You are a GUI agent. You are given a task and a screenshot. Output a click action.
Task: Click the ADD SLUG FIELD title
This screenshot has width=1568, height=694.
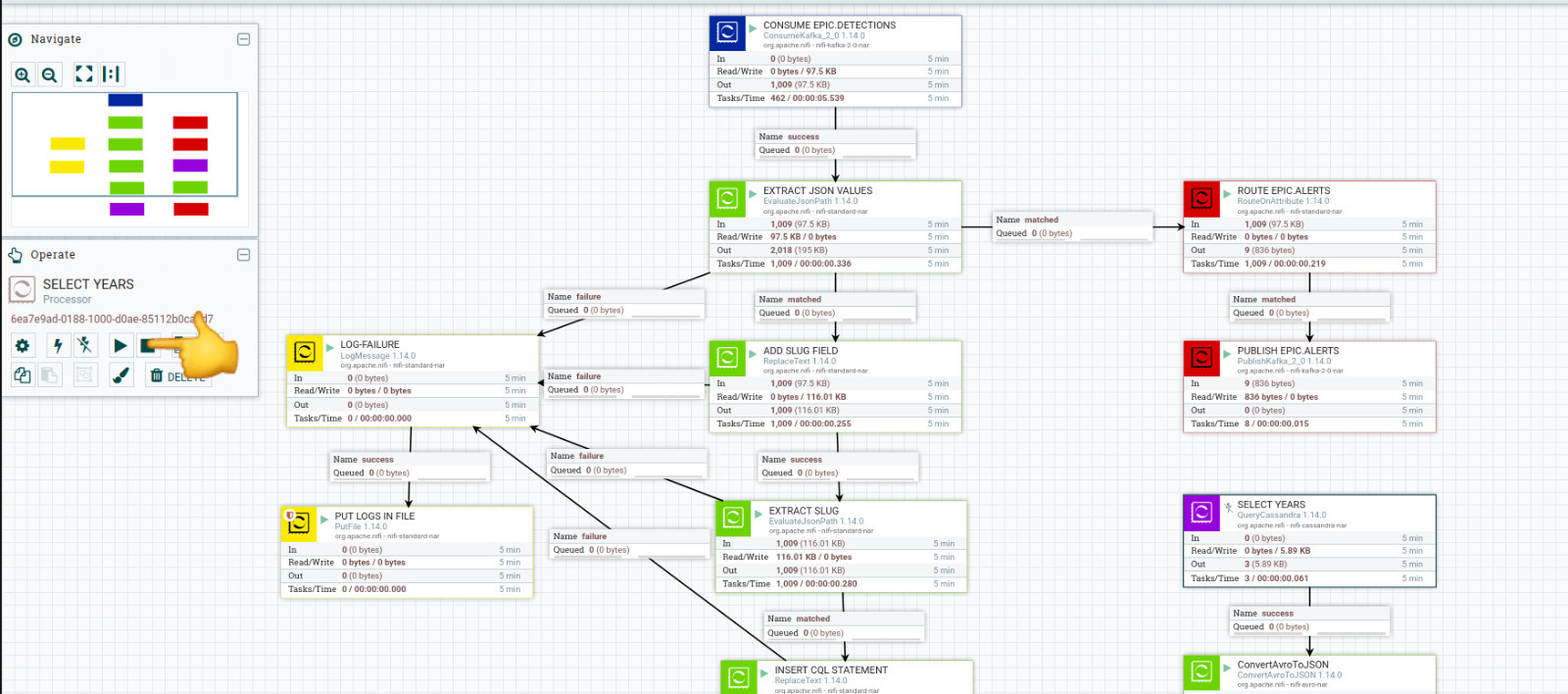(801, 351)
